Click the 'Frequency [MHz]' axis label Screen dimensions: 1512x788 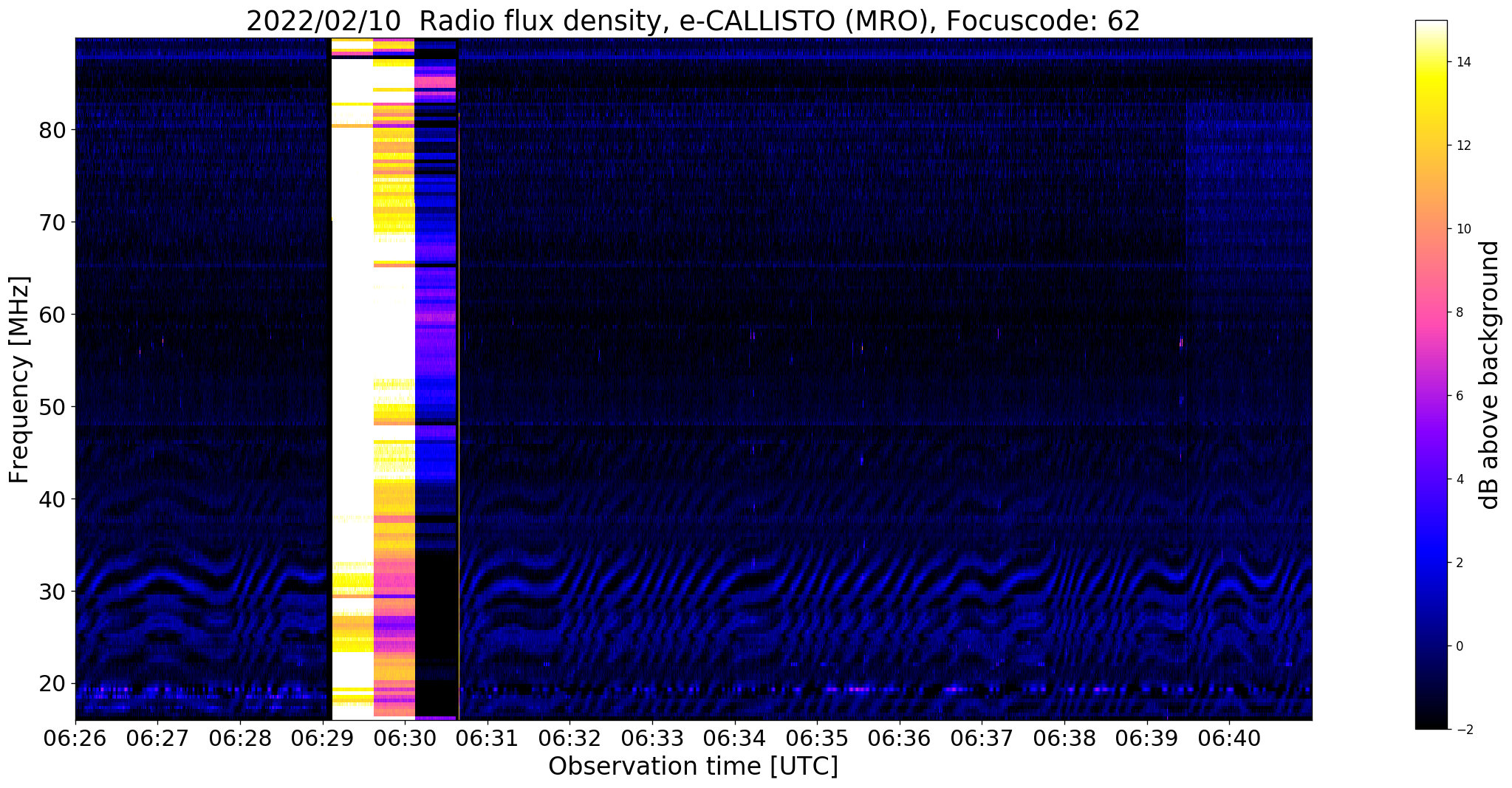coord(19,380)
